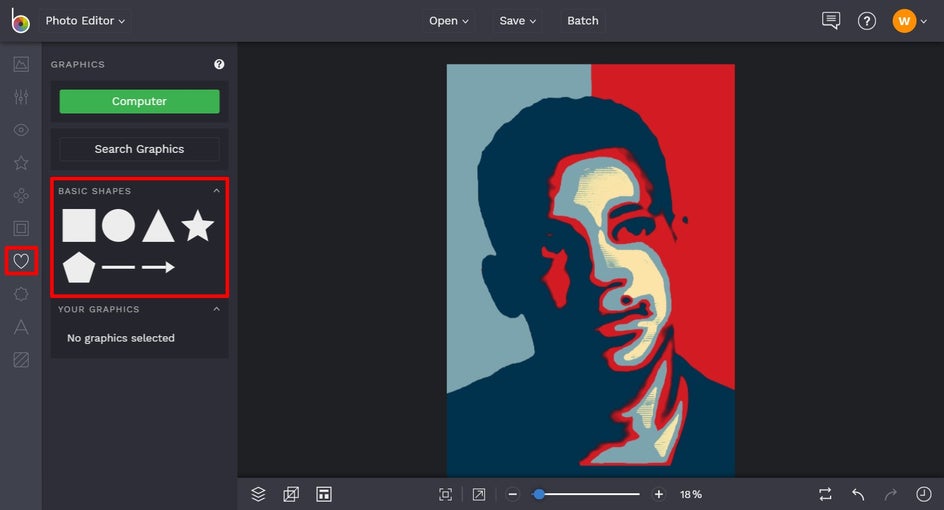Viewport: 944px width, 510px height.
Task: Add the line basic shape
Action: (119, 267)
